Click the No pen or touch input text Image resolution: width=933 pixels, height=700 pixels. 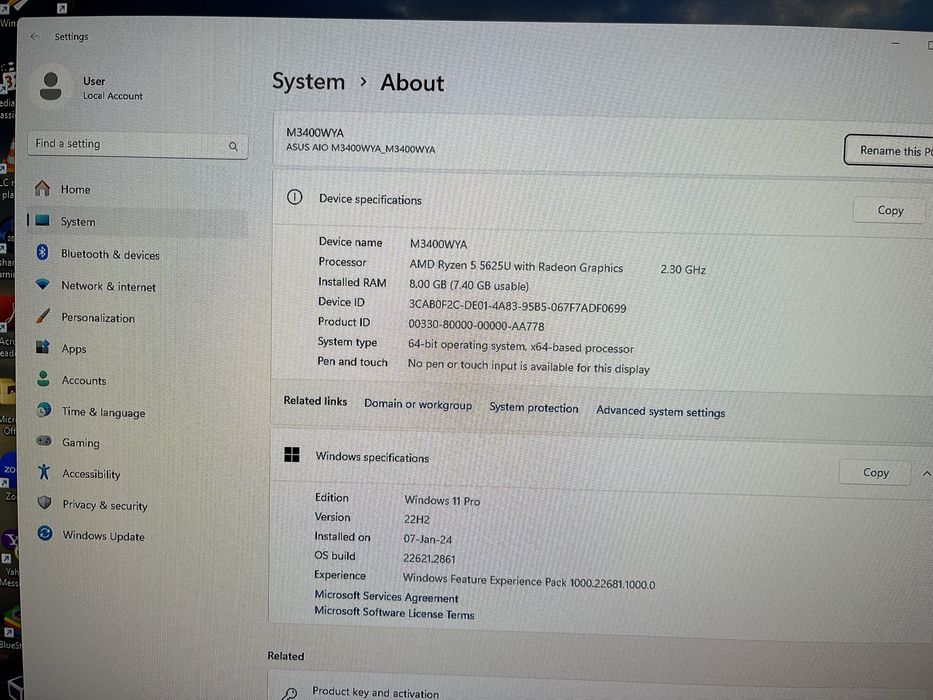[528, 366]
